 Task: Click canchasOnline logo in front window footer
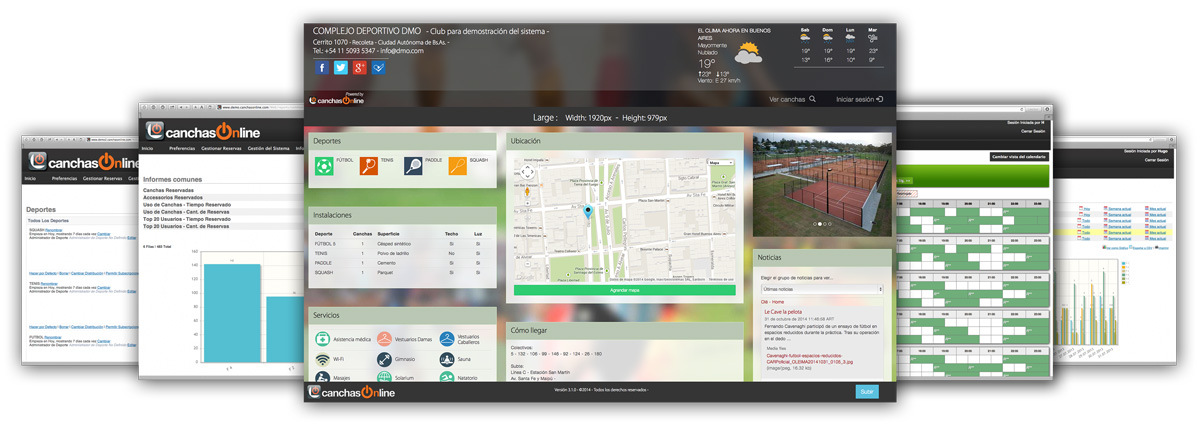pos(351,392)
